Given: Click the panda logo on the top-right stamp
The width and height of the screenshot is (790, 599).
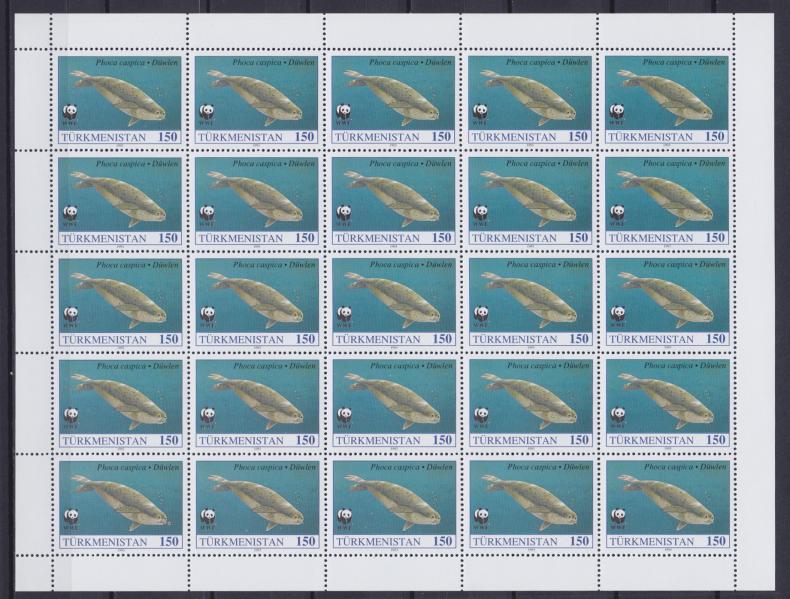Looking at the screenshot, I should pyautogui.click(x=617, y=112).
